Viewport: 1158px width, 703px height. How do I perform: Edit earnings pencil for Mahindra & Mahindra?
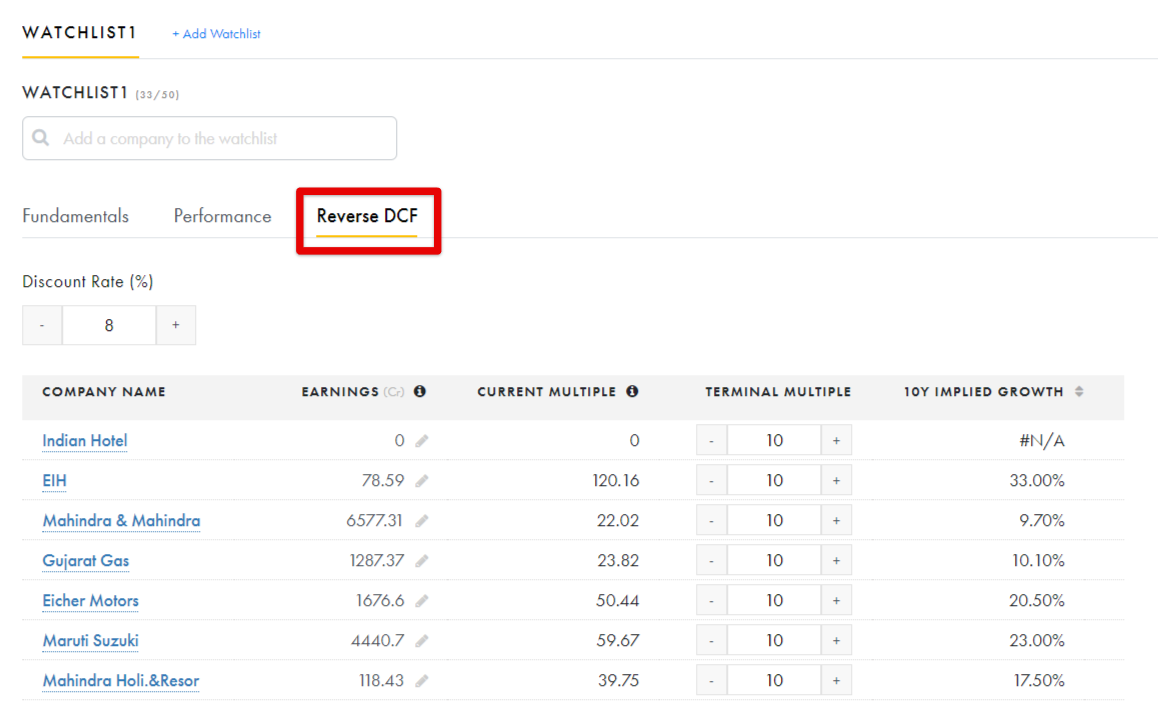(x=422, y=521)
